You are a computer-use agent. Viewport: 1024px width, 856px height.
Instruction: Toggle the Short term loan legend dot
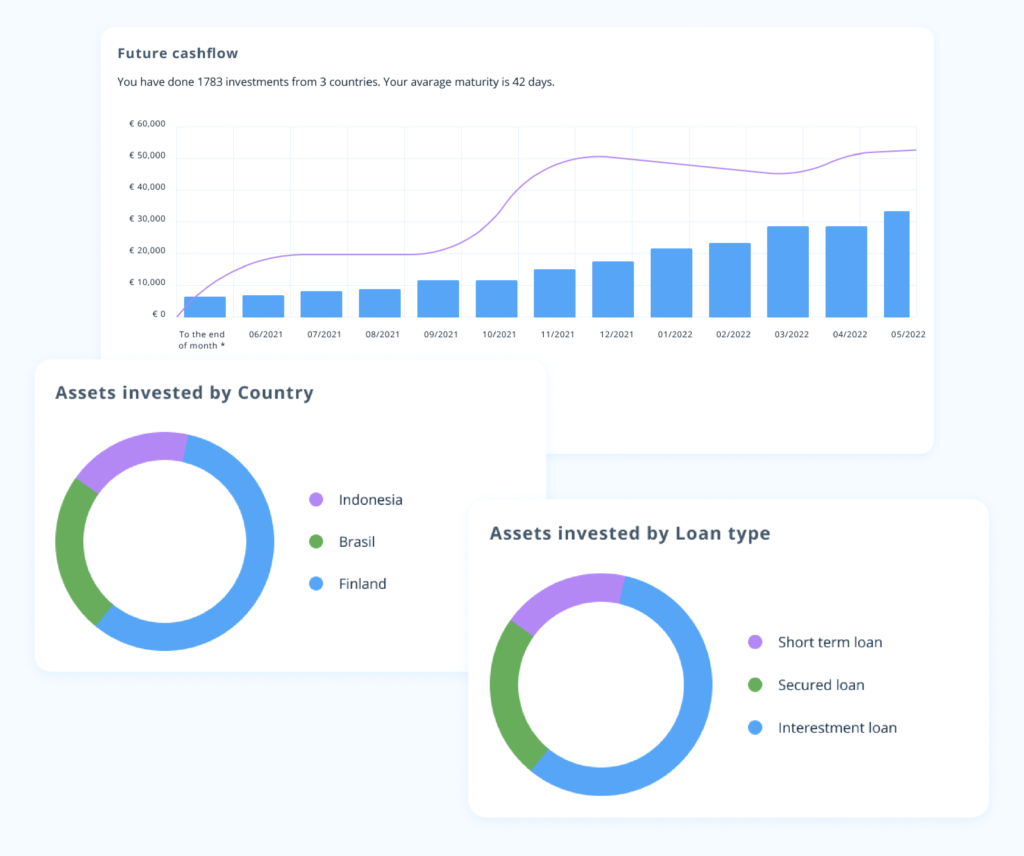pos(756,642)
